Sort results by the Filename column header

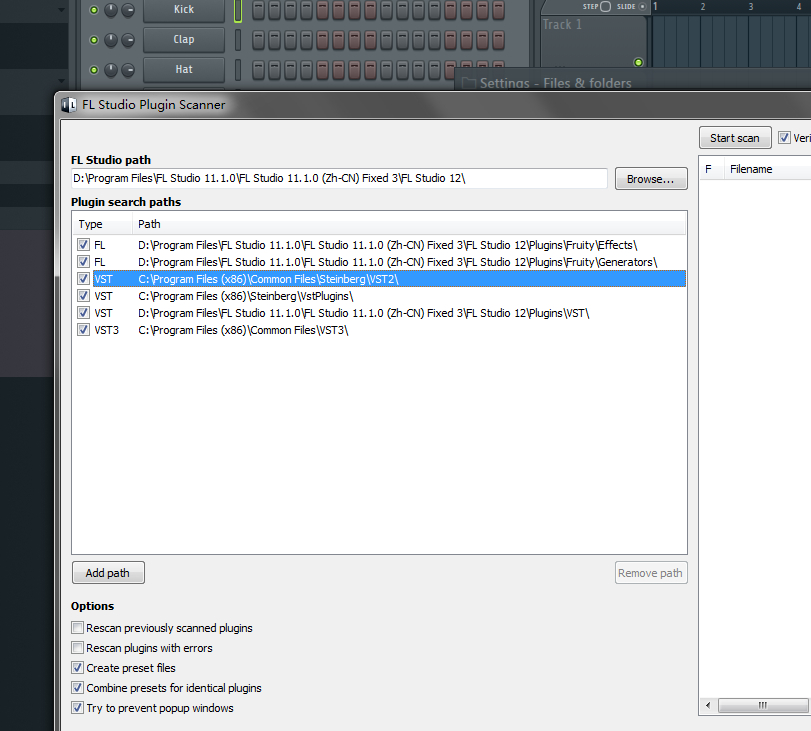point(767,169)
